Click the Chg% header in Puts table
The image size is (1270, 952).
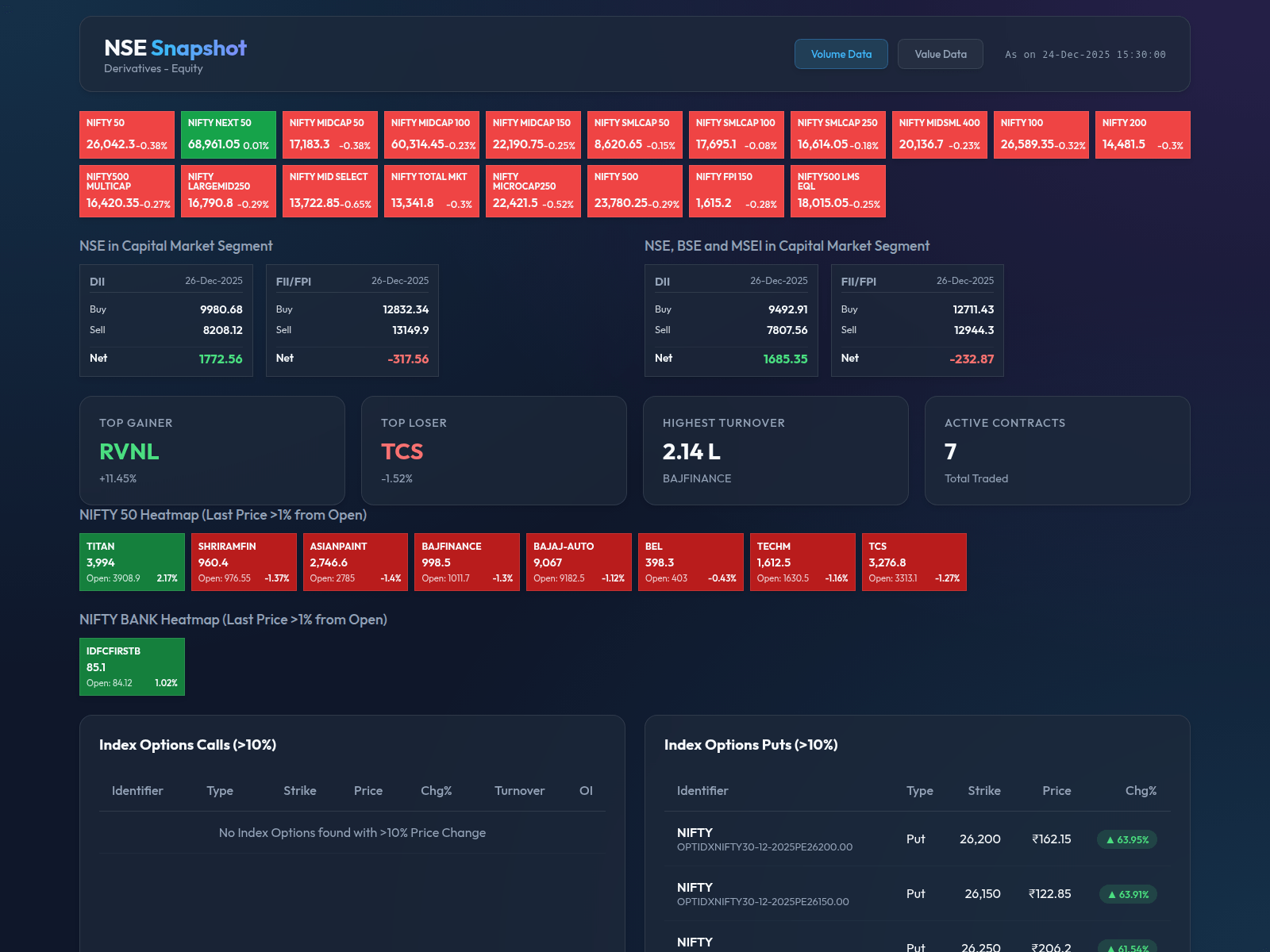tap(1141, 790)
